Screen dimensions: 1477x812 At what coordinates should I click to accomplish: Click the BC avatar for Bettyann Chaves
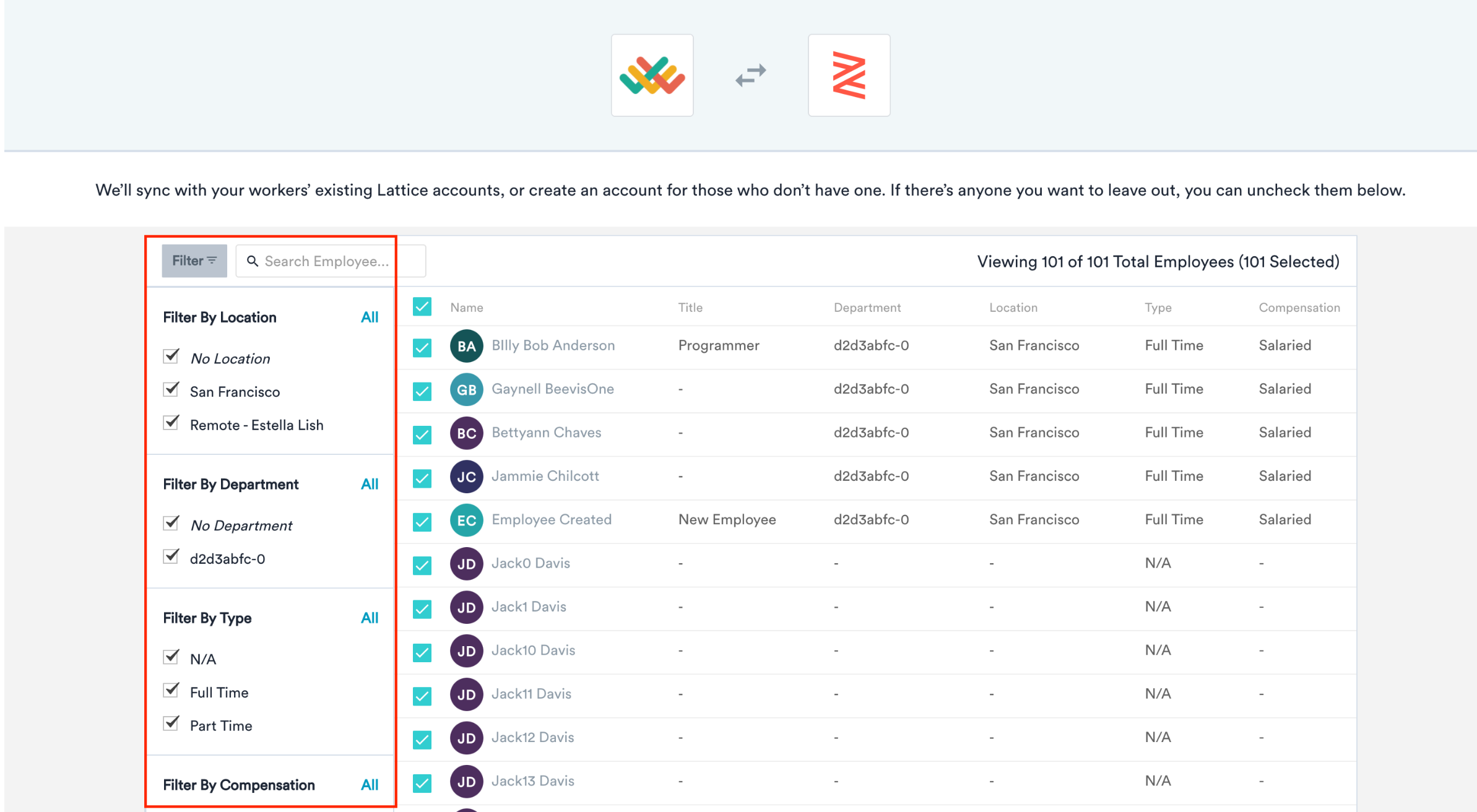click(466, 433)
